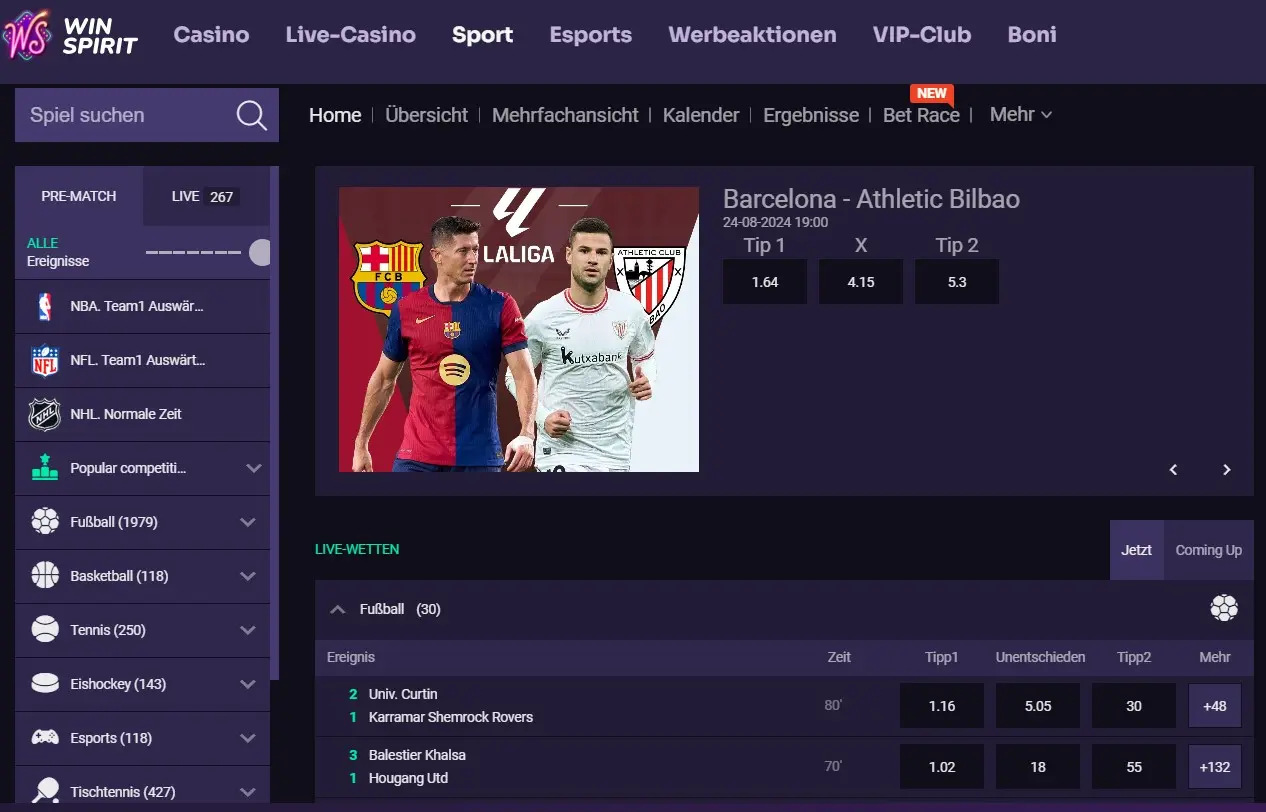Expand Tischtennis (427) category
This screenshot has height=812, width=1266.
pyautogui.click(x=248, y=791)
